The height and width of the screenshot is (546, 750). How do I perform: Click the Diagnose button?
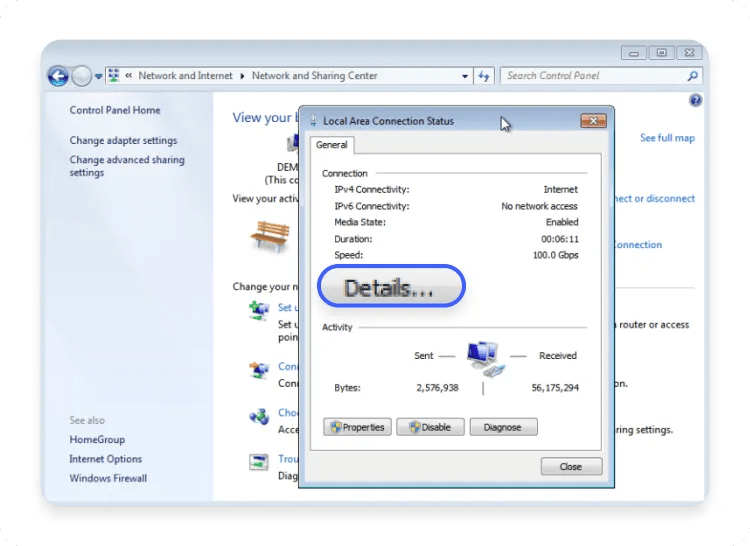503,427
